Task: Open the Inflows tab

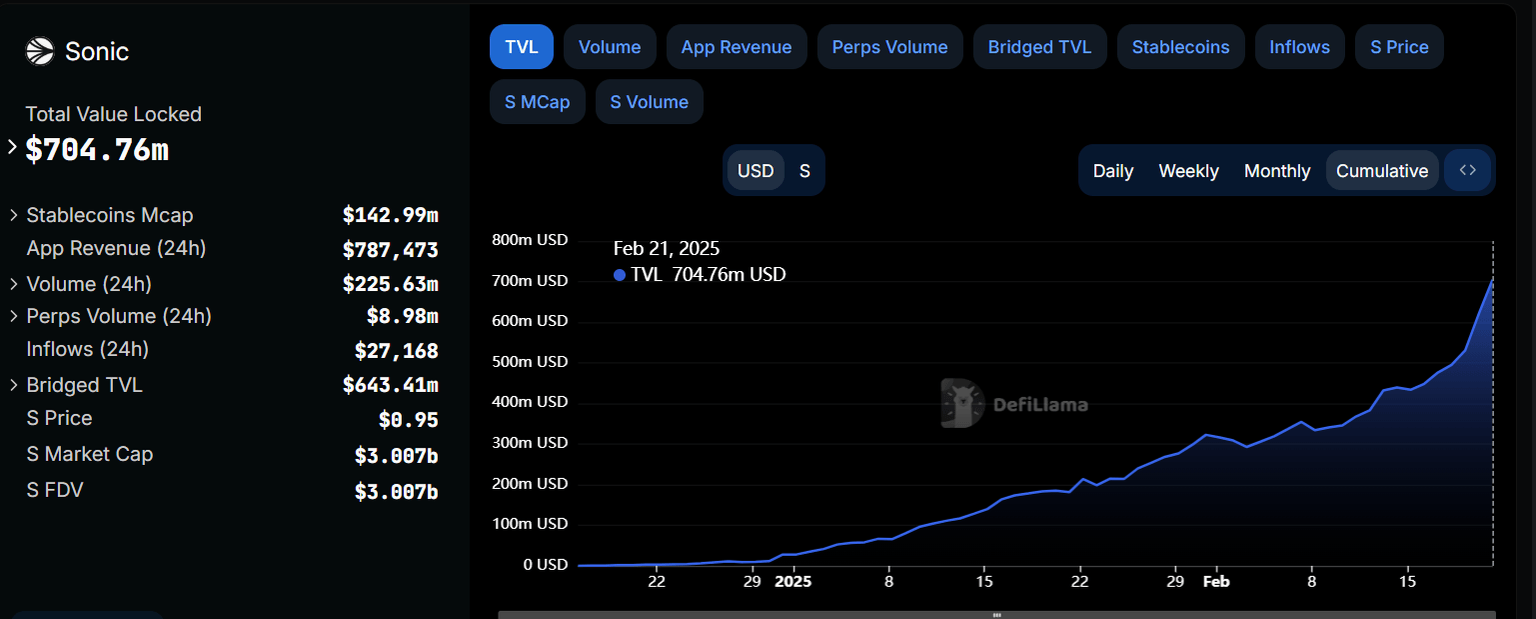Action: coord(1299,46)
